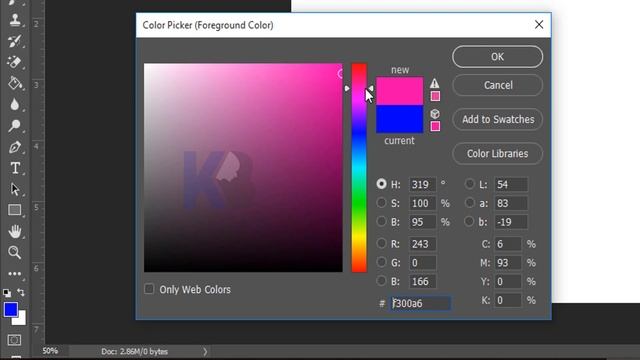Screen dimensions: 640x360
Task: Click the Lab a field showing 83
Action: pos(511,203)
